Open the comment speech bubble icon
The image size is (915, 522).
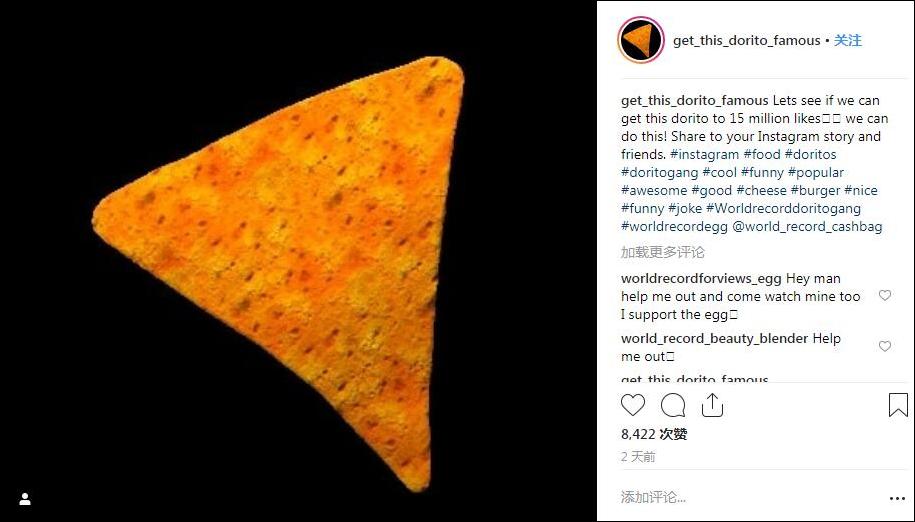click(673, 405)
